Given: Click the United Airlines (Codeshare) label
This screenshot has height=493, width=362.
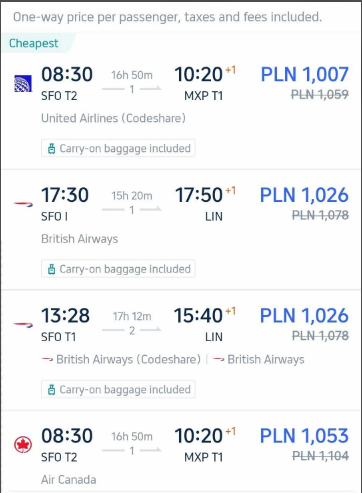Looking at the screenshot, I should tap(113, 118).
